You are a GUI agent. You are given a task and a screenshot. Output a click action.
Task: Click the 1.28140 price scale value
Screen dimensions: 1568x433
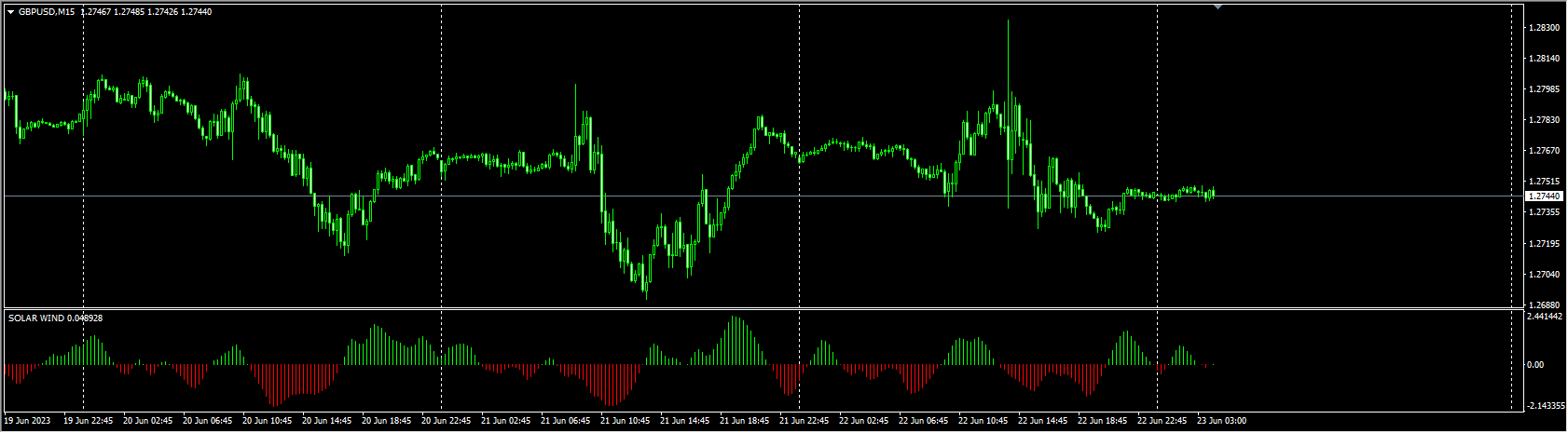tap(1544, 59)
